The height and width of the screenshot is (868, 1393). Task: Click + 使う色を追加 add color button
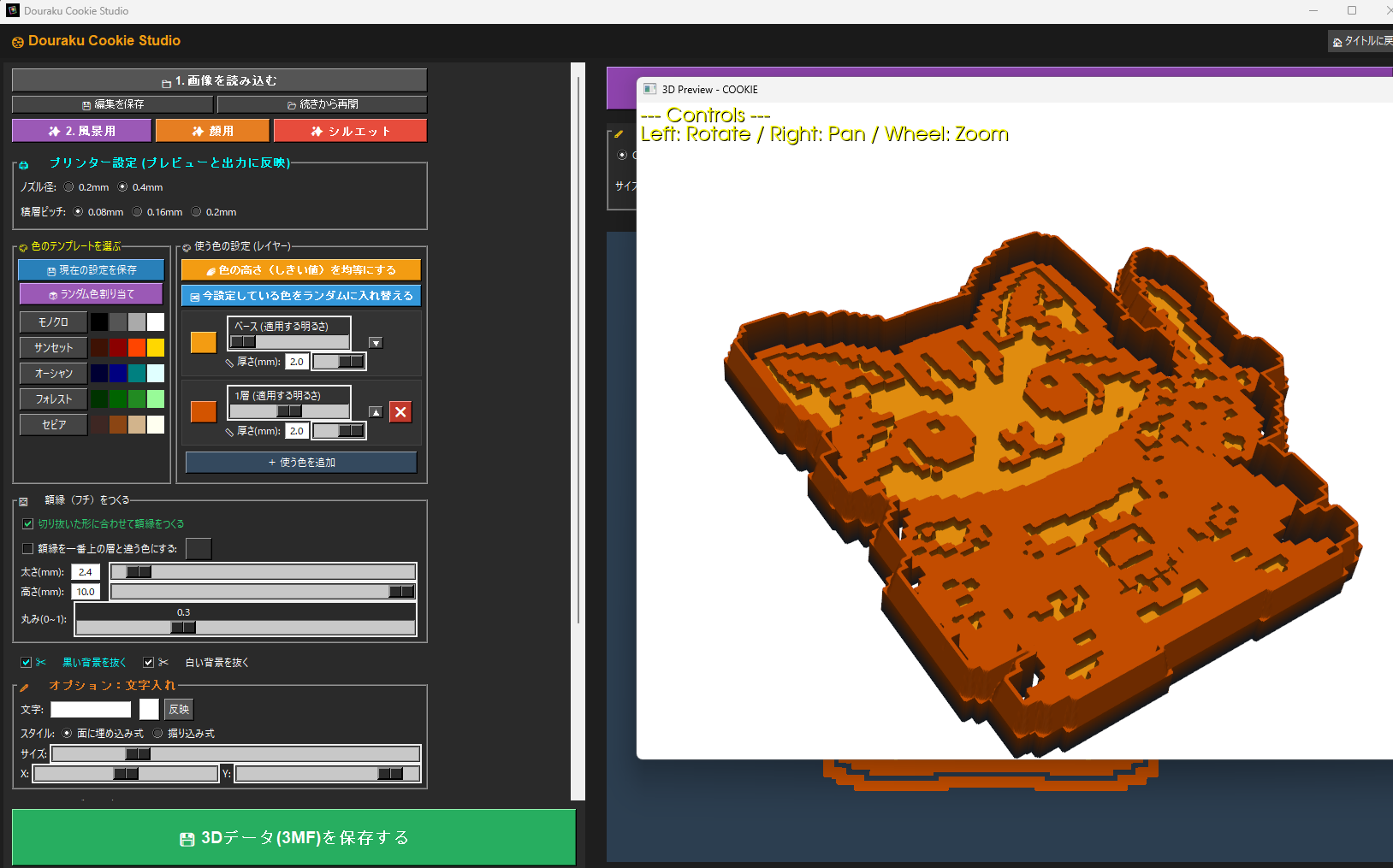(301, 463)
